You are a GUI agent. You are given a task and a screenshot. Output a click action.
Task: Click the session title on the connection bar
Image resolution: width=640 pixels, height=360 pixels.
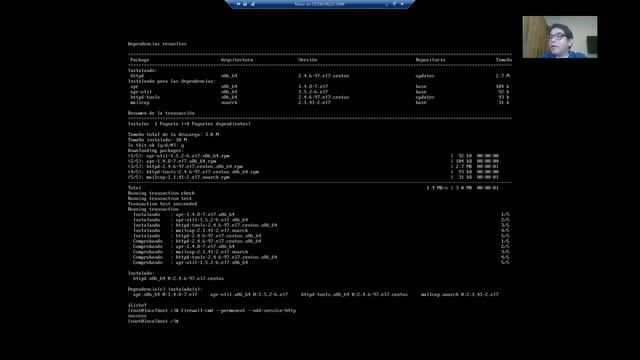click(320, 4)
